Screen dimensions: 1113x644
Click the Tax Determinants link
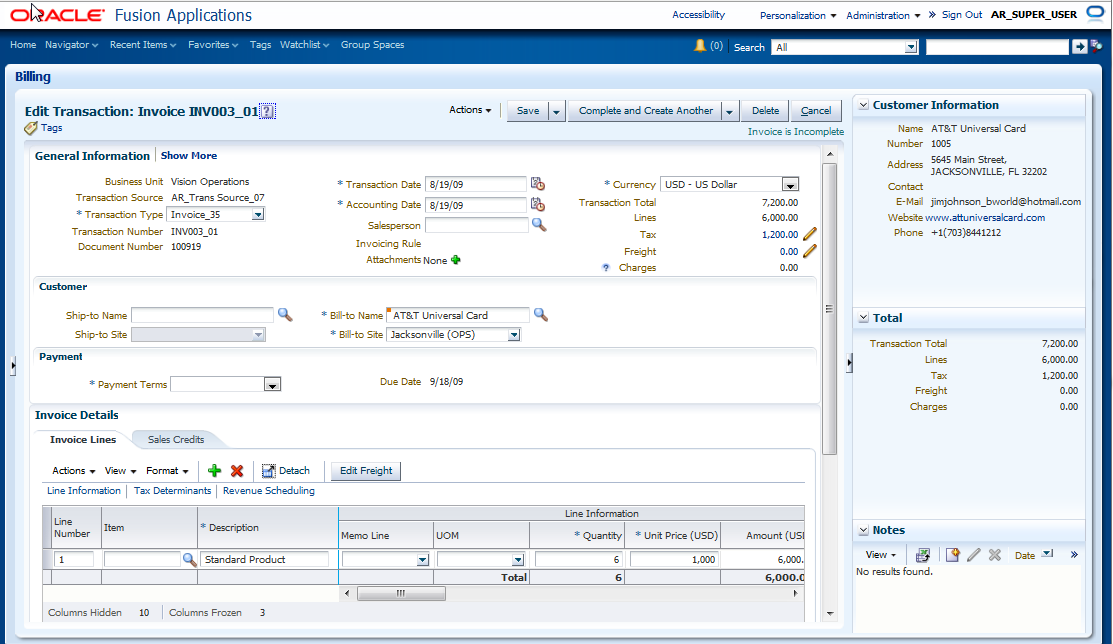[172, 491]
